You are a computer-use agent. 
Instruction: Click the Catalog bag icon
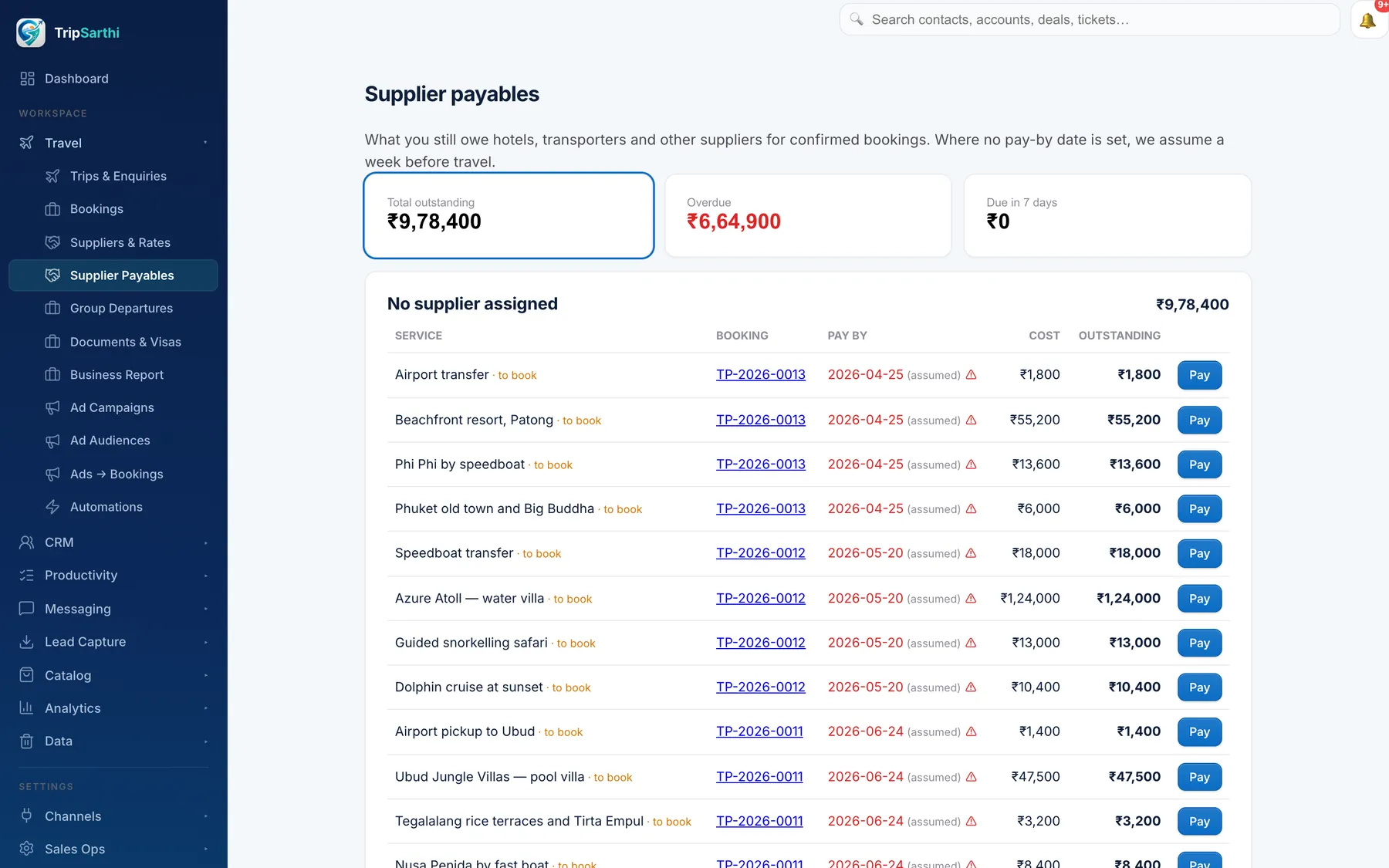[27, 675]
